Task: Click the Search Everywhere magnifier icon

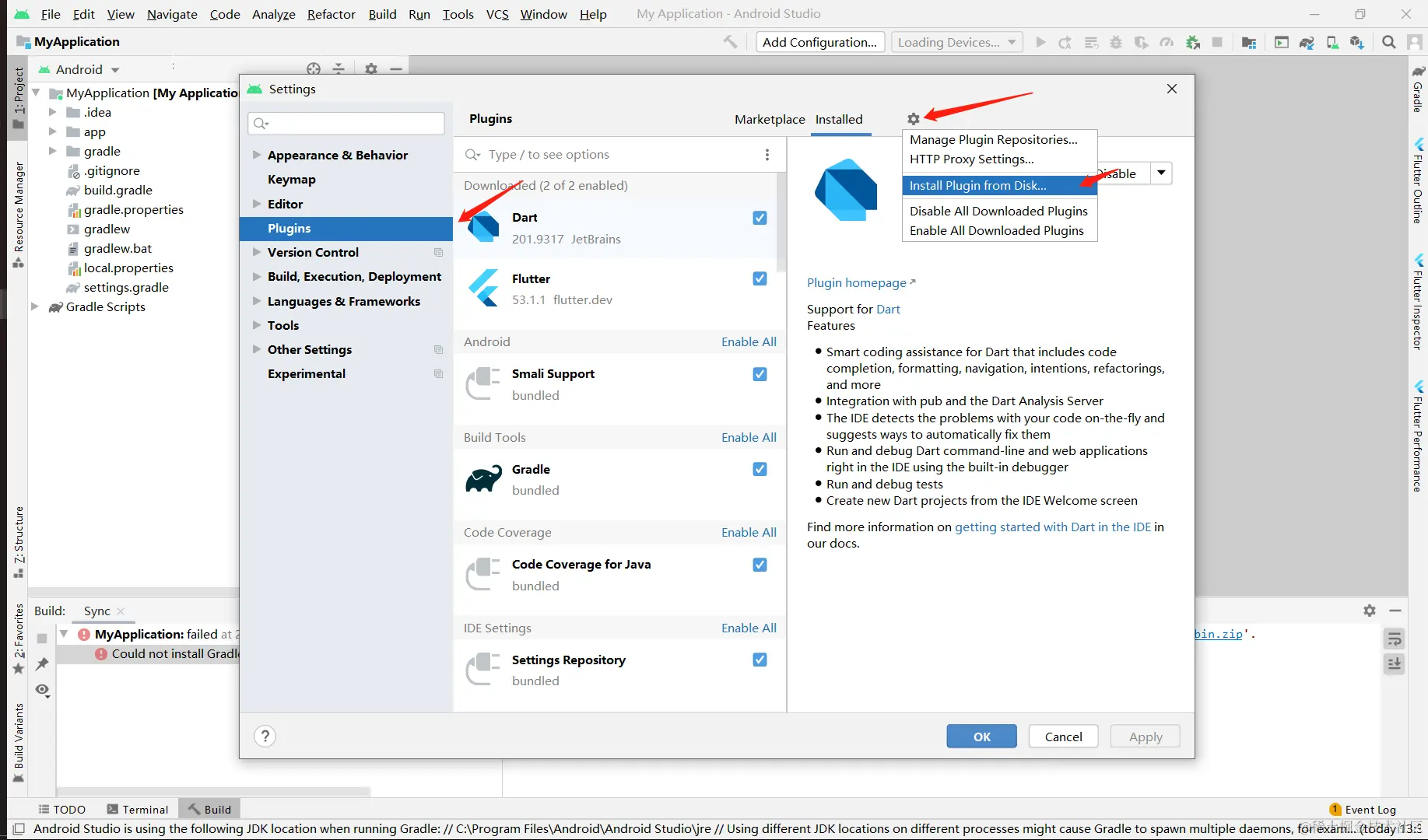Action: click(1389, 42)
